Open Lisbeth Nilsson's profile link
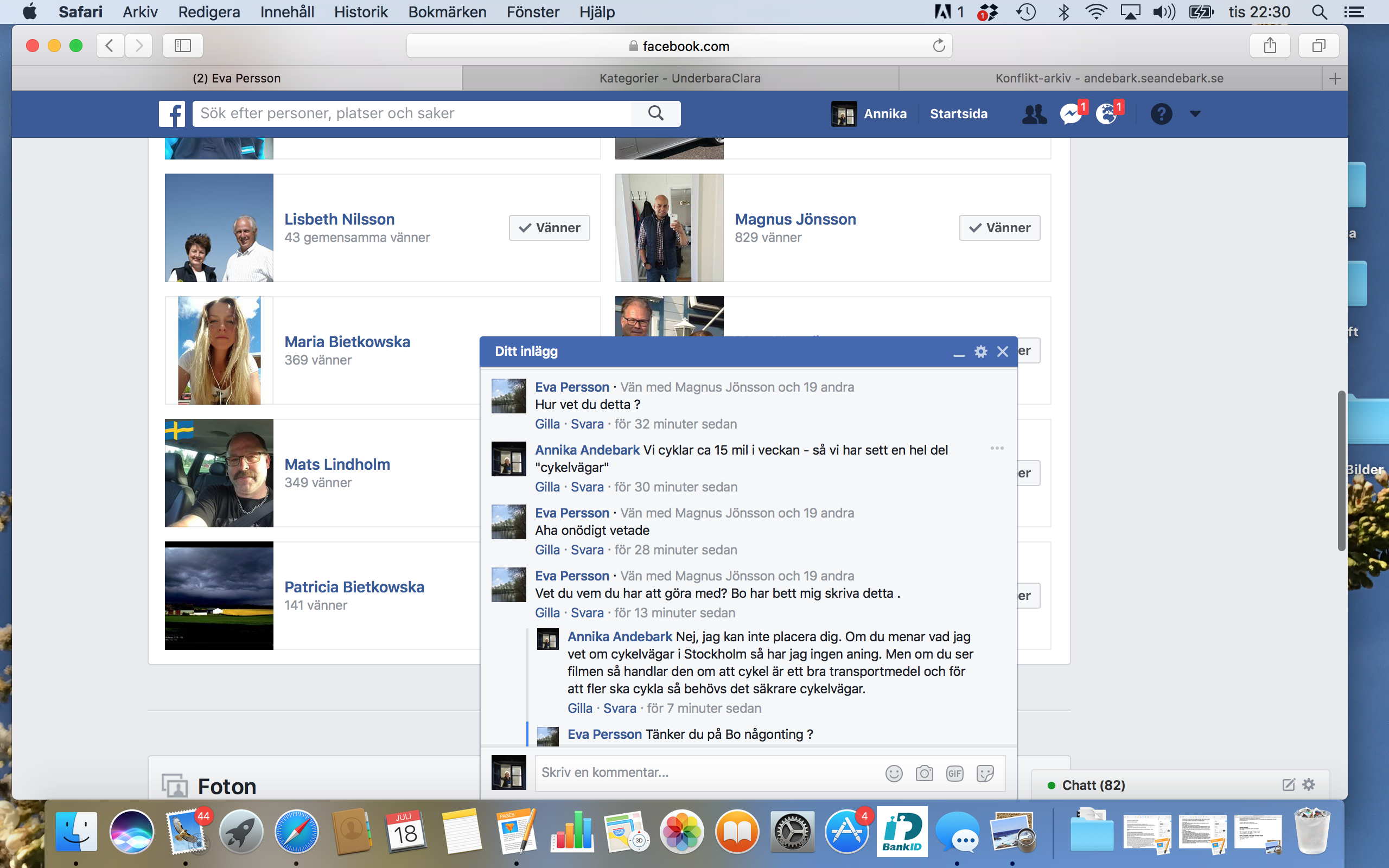The image size is (1389, 868). tap(339, 219)
